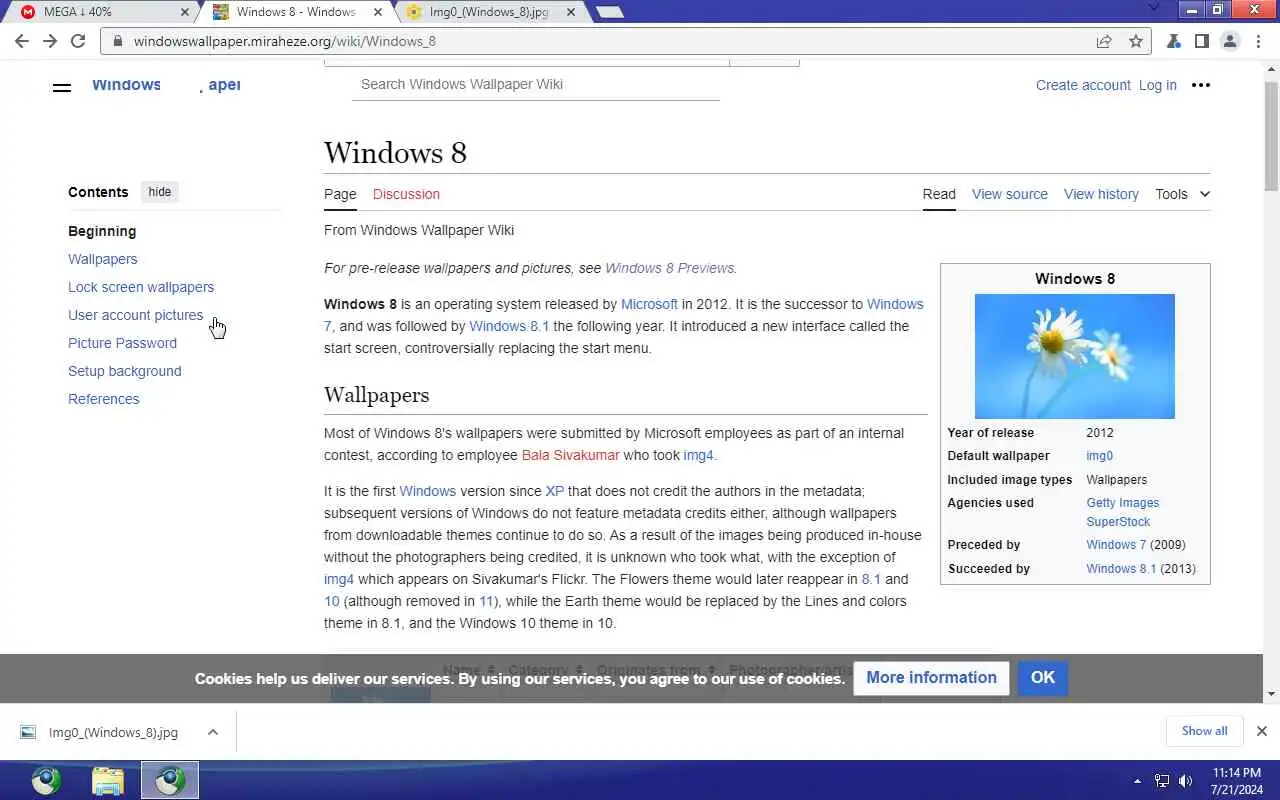Bookmark this page with the star icon

[1136, 41]
